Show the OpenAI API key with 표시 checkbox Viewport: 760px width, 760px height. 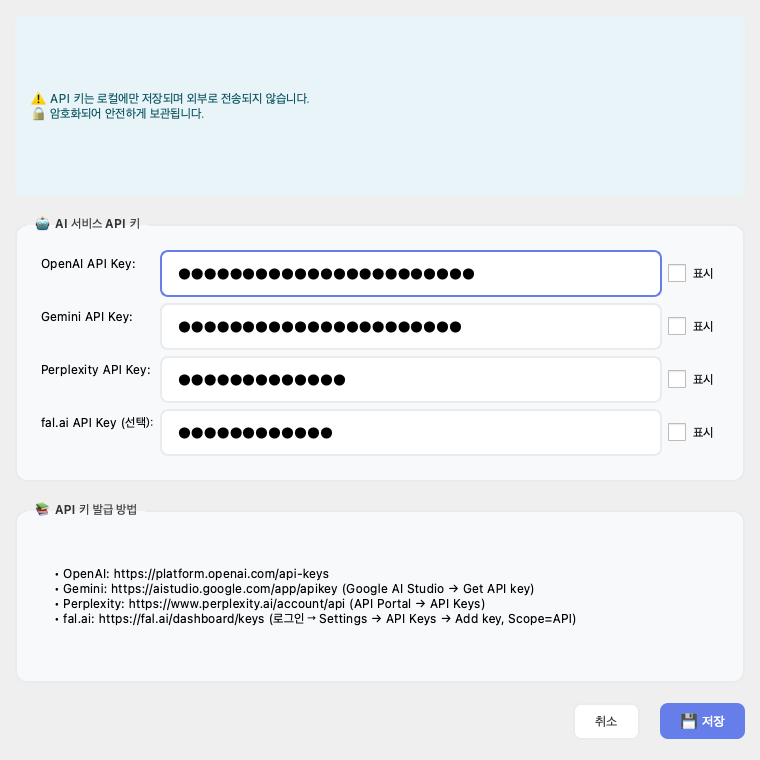point(677,273)
